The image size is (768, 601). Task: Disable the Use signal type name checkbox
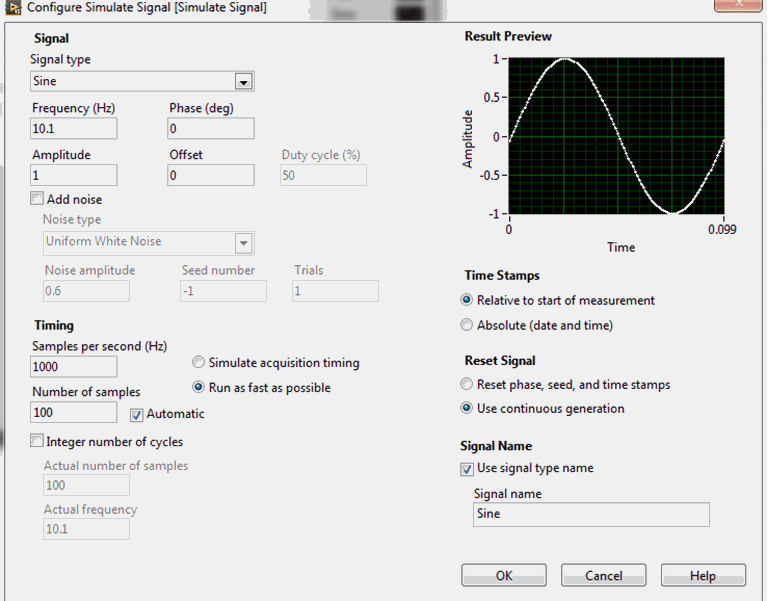[x=467, y=468]
